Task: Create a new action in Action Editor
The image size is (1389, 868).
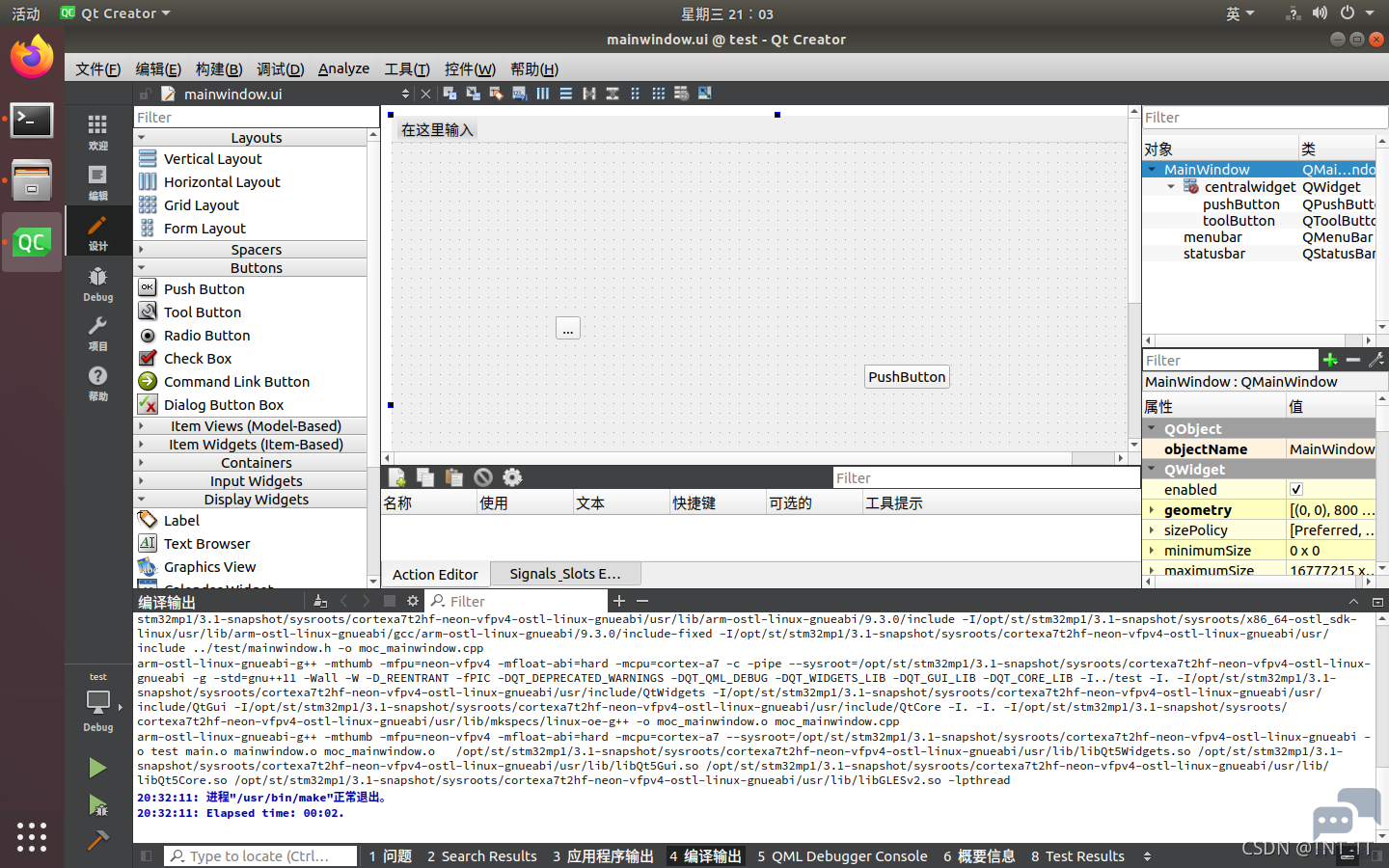Action: [x=397, y=477]
